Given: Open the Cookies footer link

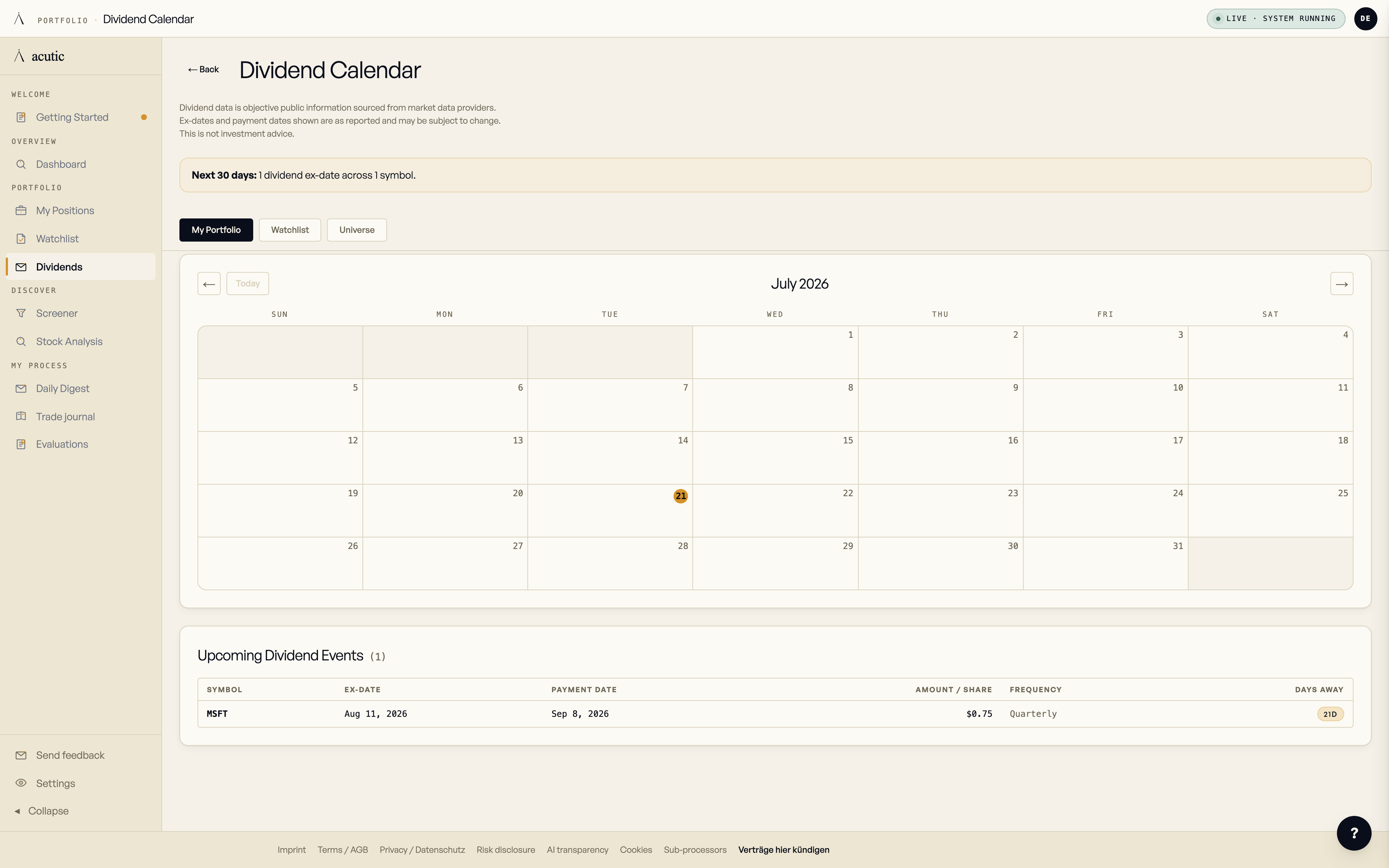Looking at the screenshot, I should click(636, 850).
